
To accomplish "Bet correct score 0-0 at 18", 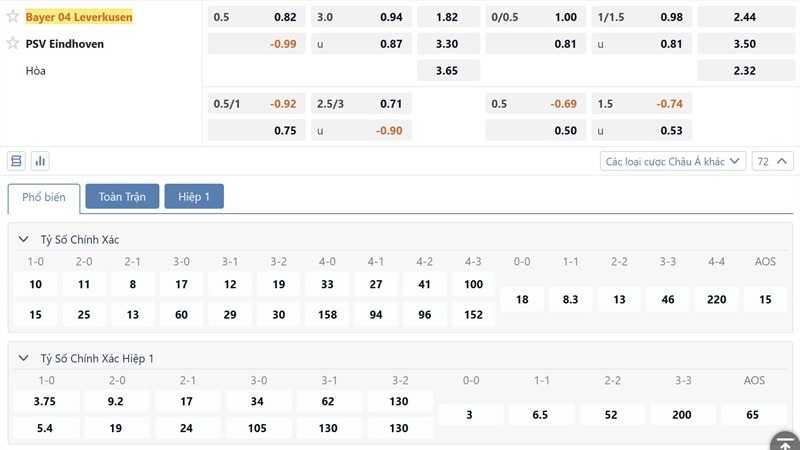I will point(522,299).
